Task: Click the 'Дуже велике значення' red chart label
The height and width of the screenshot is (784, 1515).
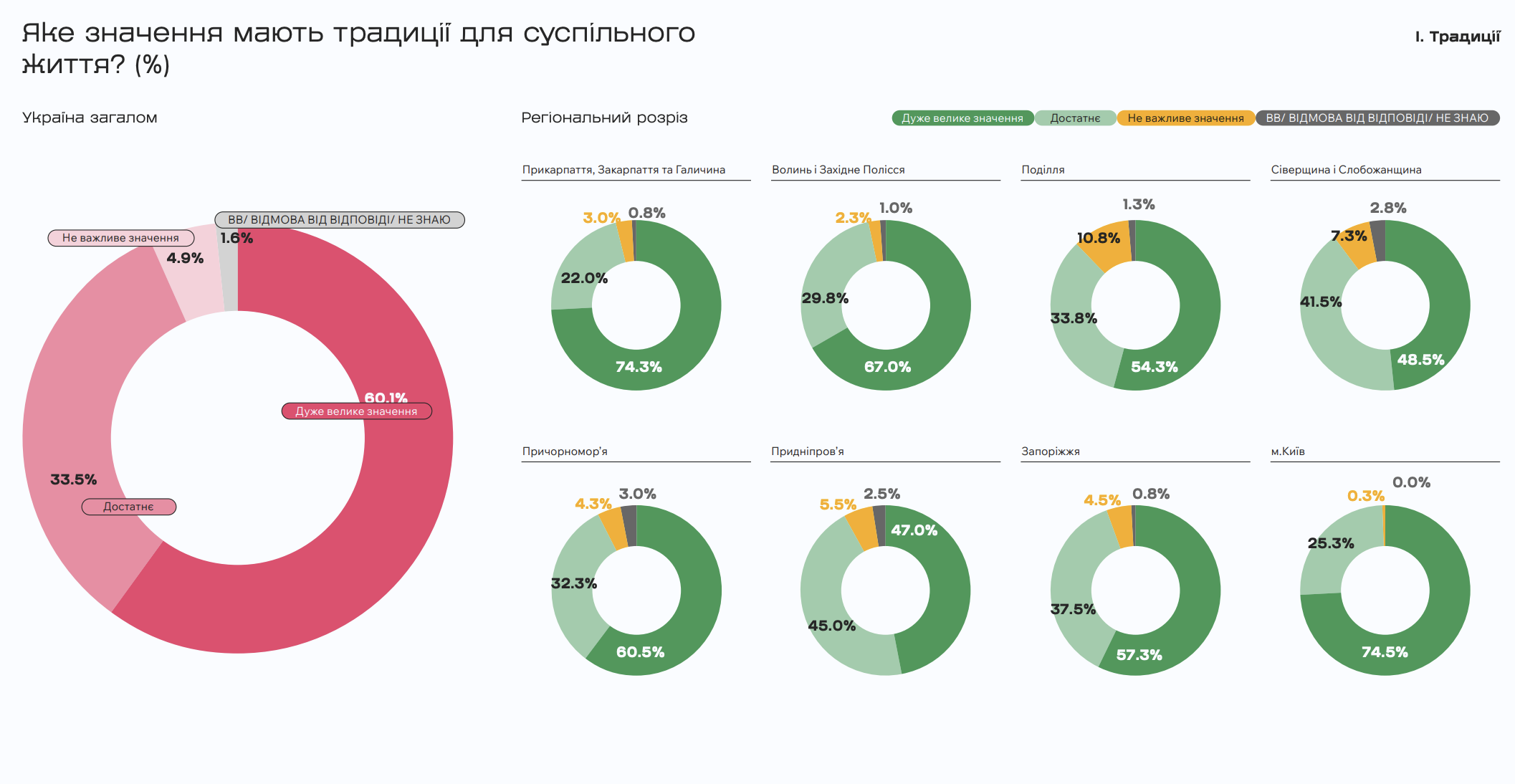Action: tap(356, 411)
